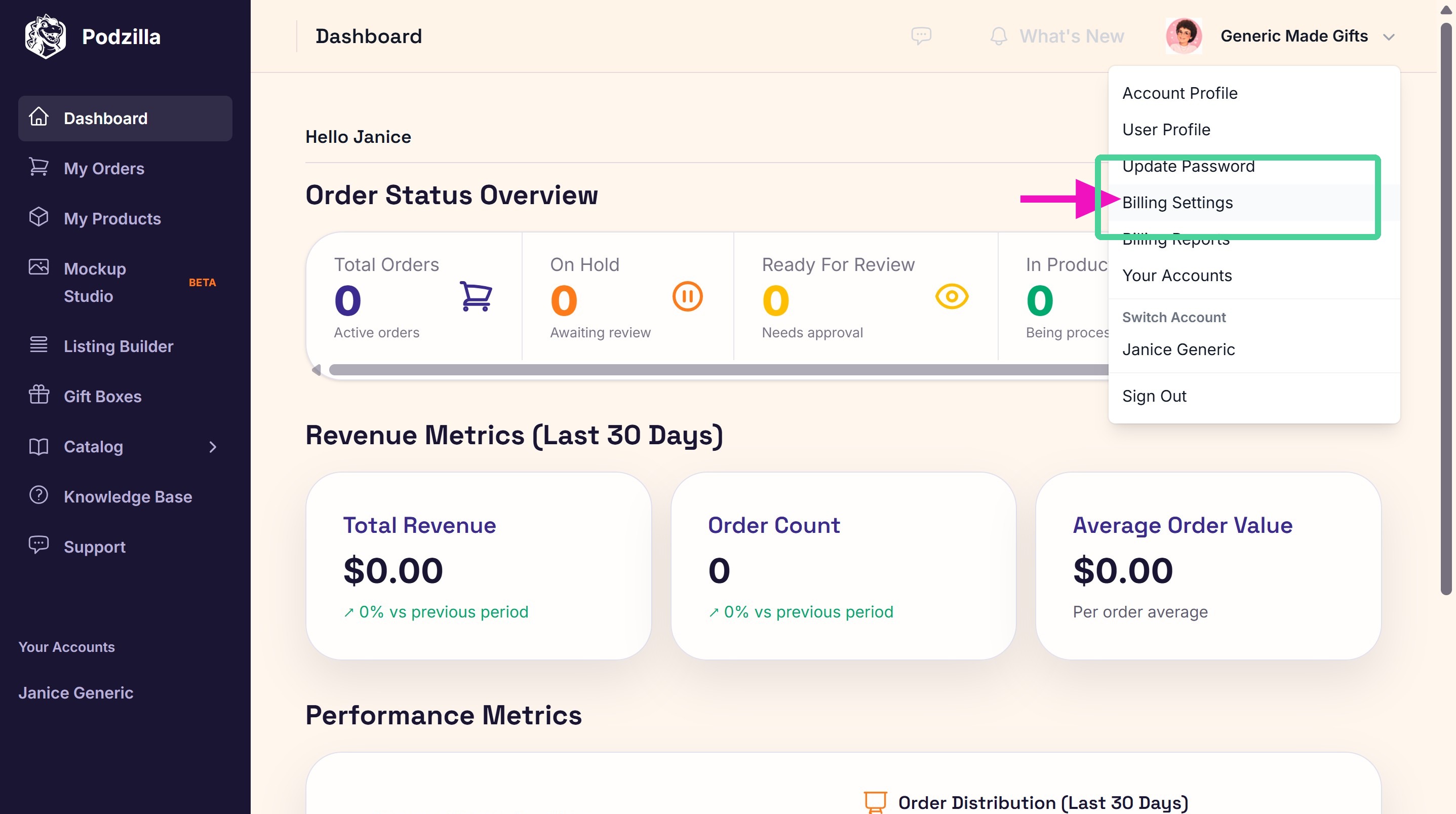
Task: Click the user avatar photo
Action: pos(1184,36)
